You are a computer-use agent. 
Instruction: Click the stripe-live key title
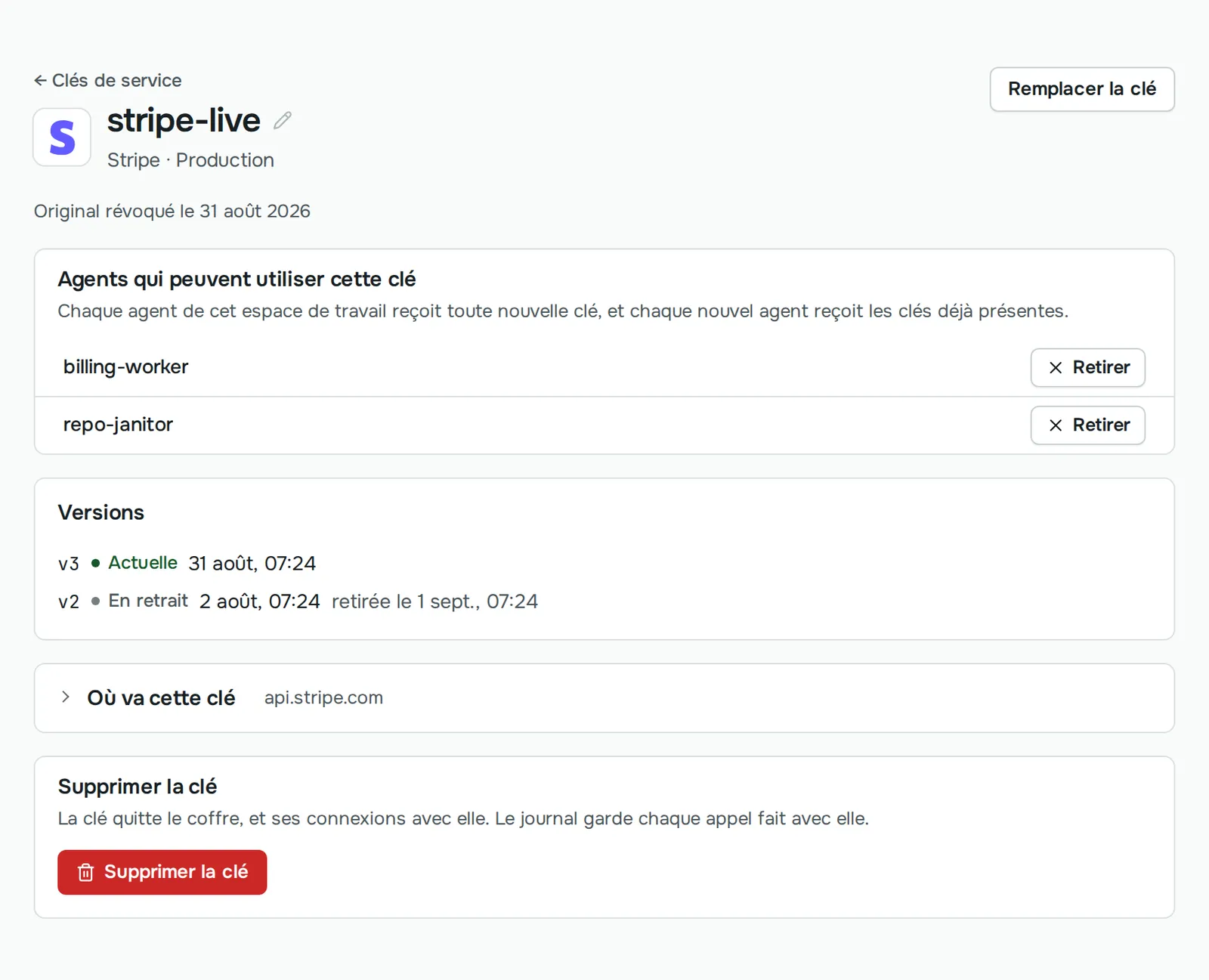[x=184, y=121]
